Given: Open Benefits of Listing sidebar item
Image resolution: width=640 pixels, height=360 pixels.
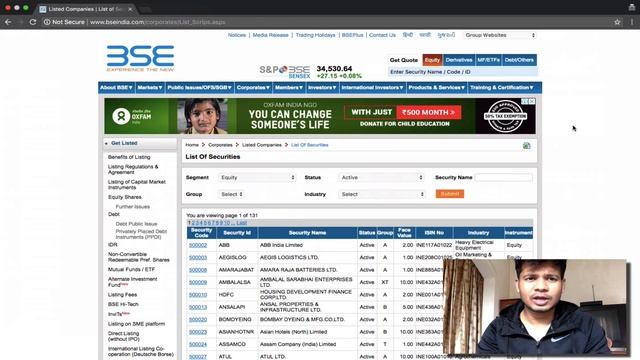Looking at the screenshot, I should point(129,157).
